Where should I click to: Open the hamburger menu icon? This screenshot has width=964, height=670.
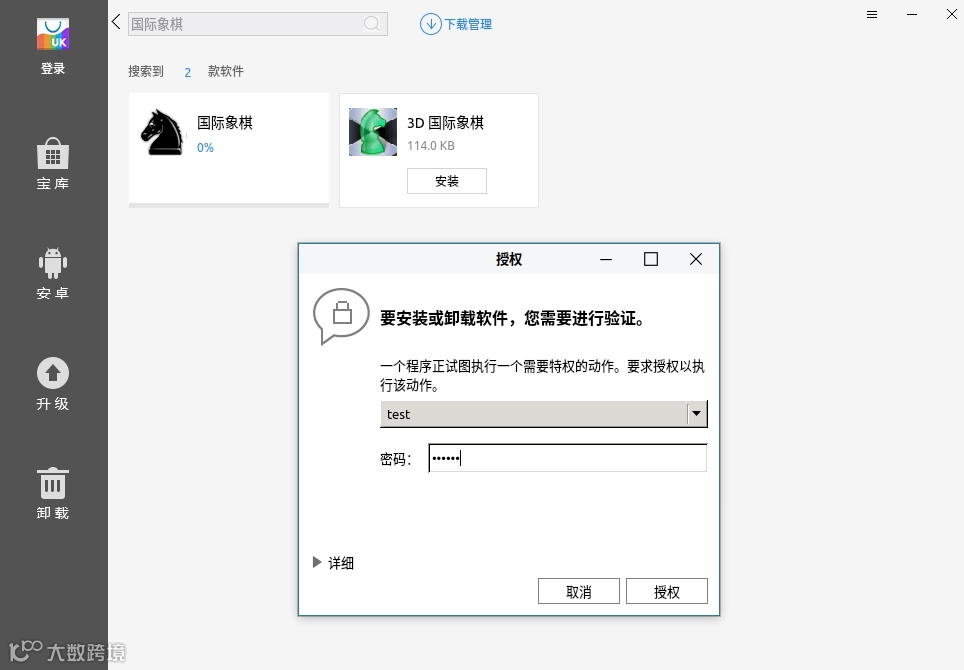[872, 14]
